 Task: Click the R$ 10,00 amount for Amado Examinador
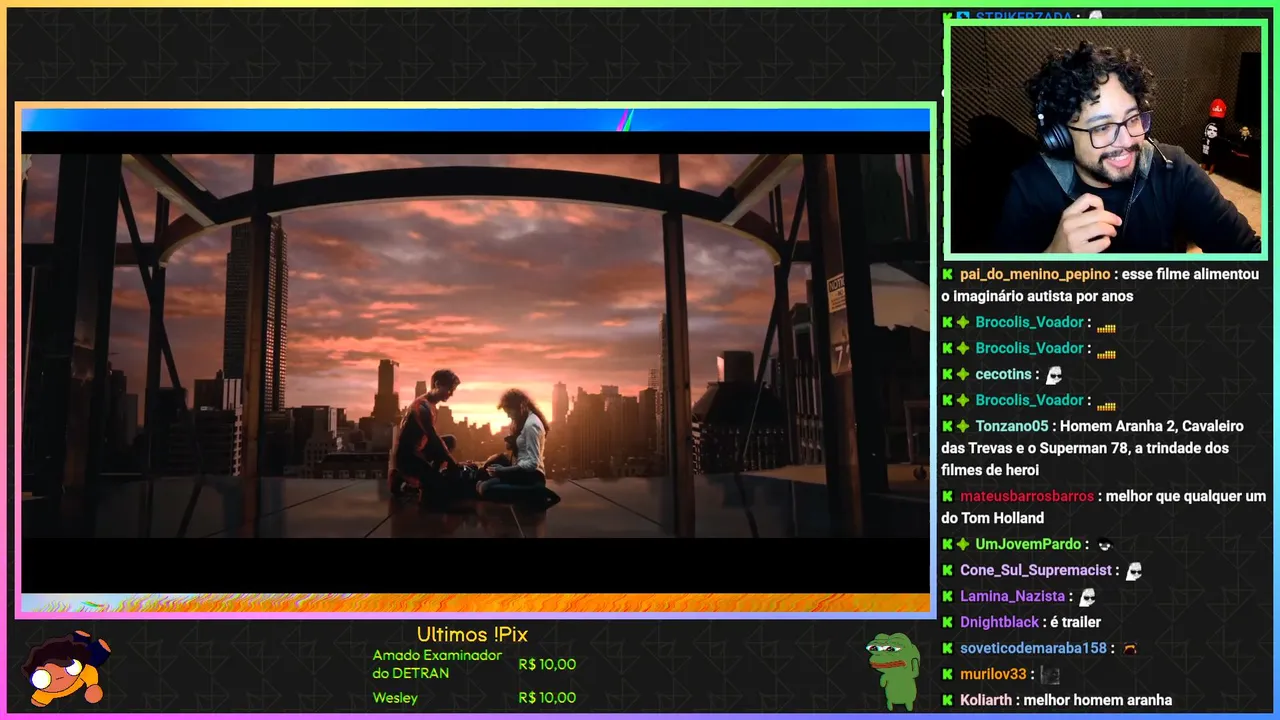tap(547, 664)
